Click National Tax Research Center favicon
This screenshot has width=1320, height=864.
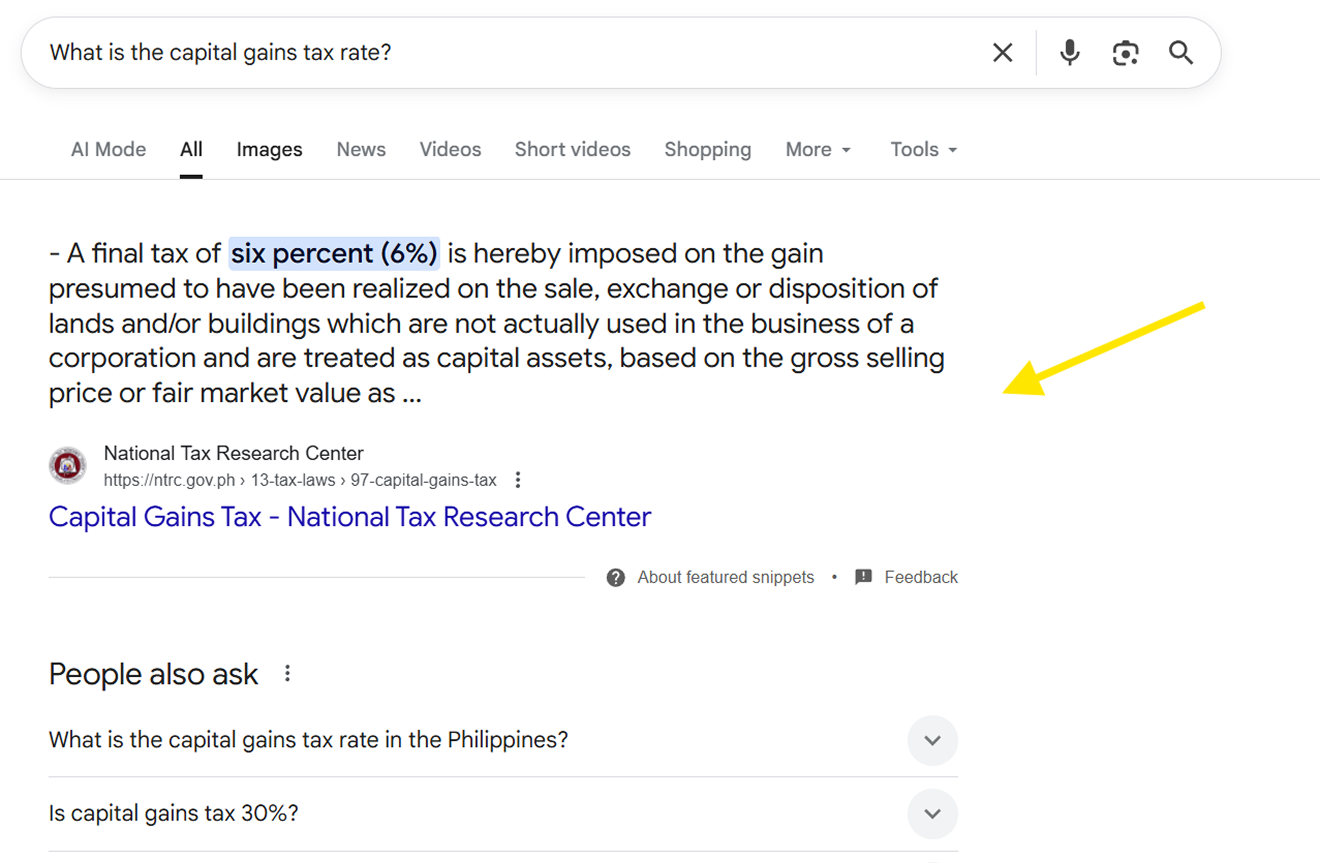point(68,466)
